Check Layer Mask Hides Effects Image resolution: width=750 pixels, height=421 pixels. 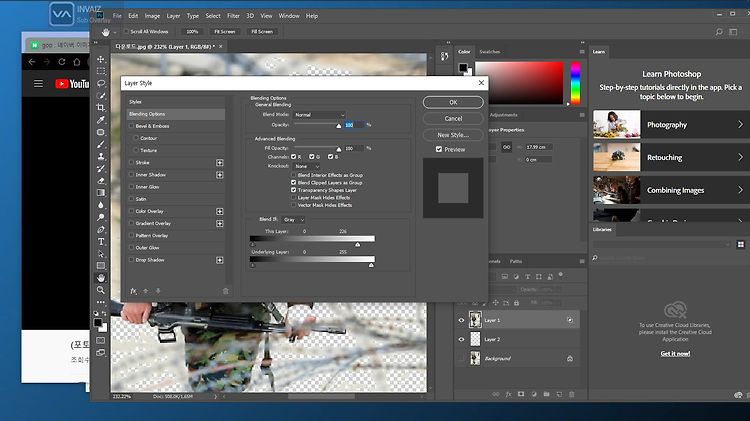click(294, 197)
